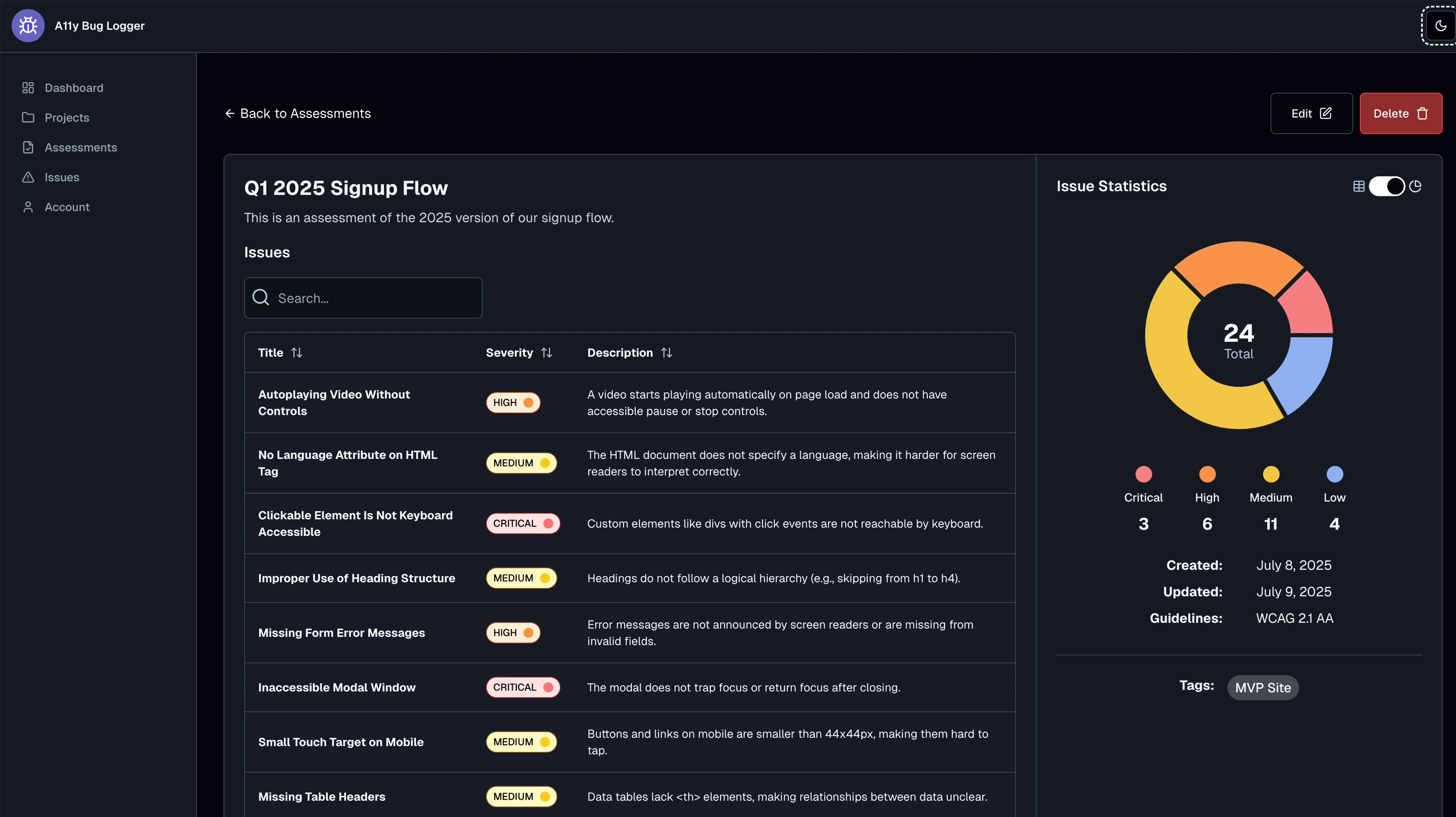This screenshot has width=1456, height=817.
Task: Click the orange High segment of the donut chart
Action: coord(1239,263)
